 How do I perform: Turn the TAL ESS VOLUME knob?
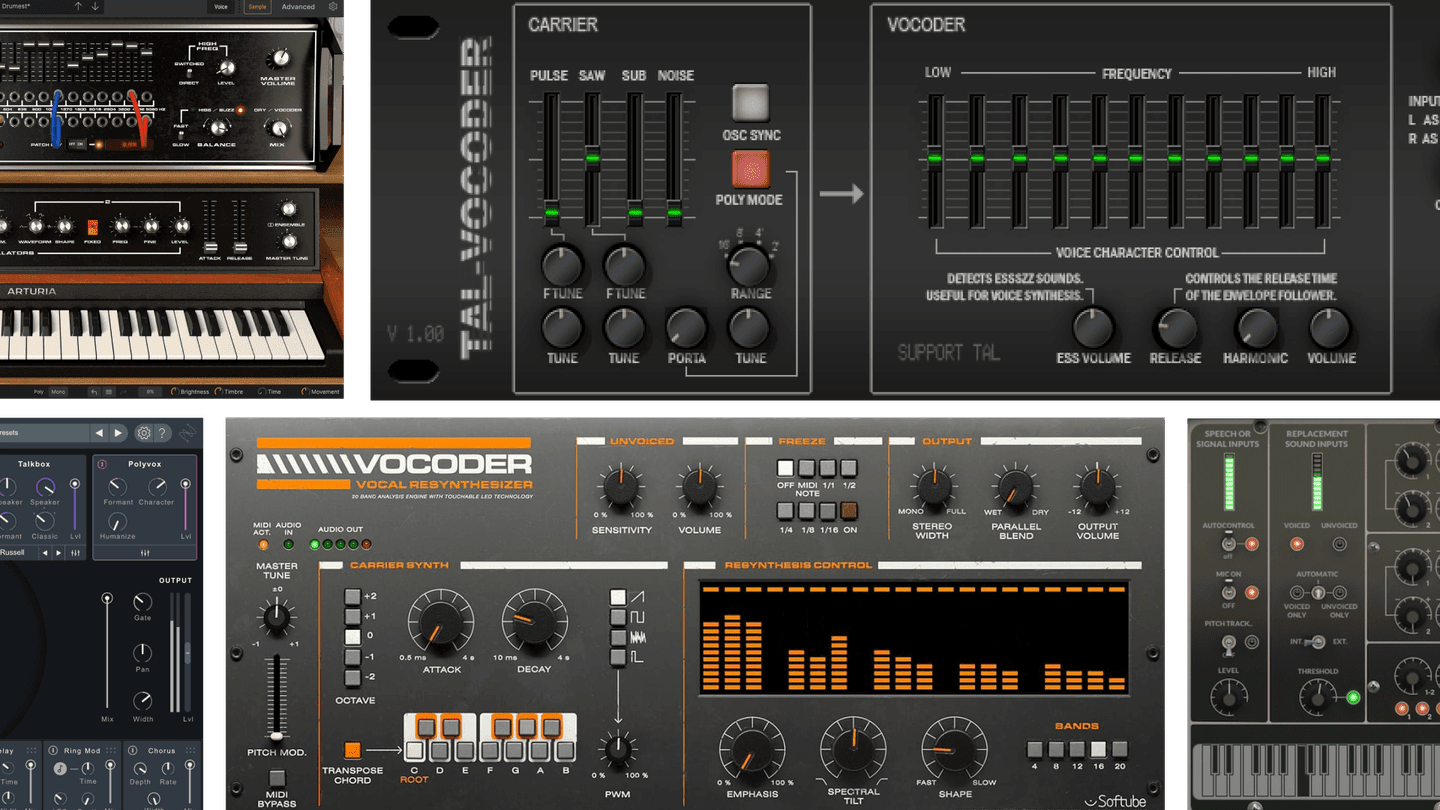click(x=1093, y=326)
